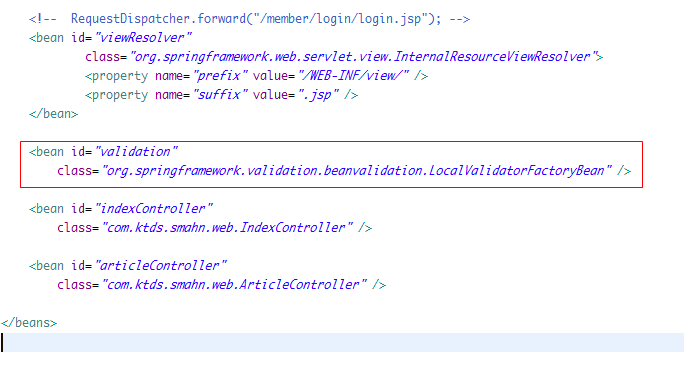Place cursor on the highlighted empty line
This screenshot has height=376, width=684.
coord(342,342)
